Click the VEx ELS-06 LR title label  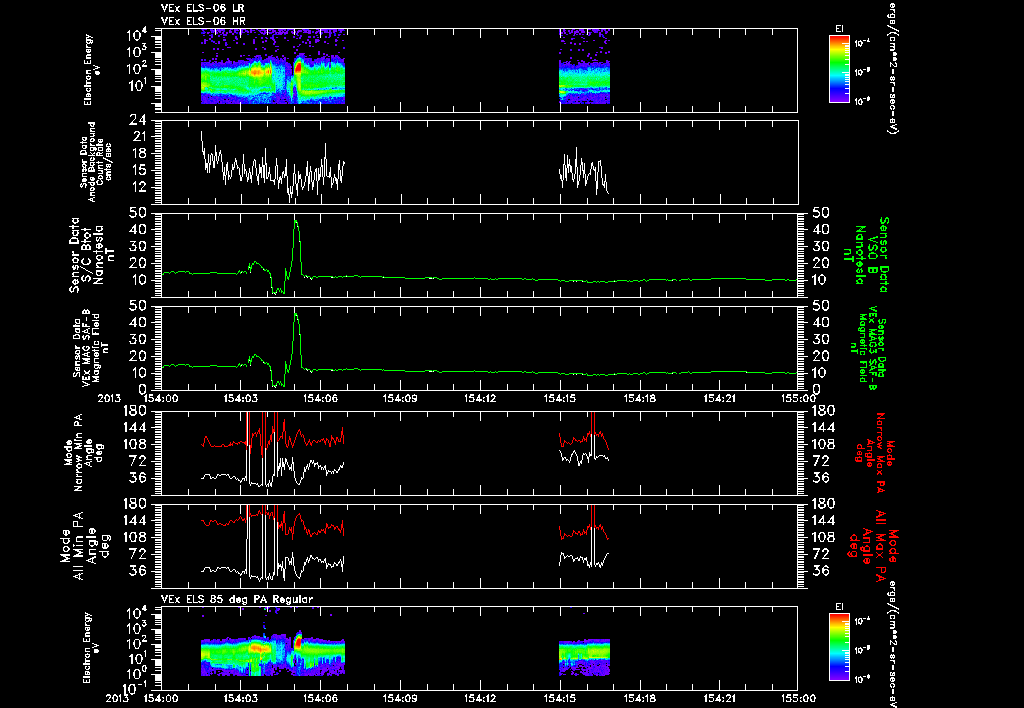[x=202, y=8]
